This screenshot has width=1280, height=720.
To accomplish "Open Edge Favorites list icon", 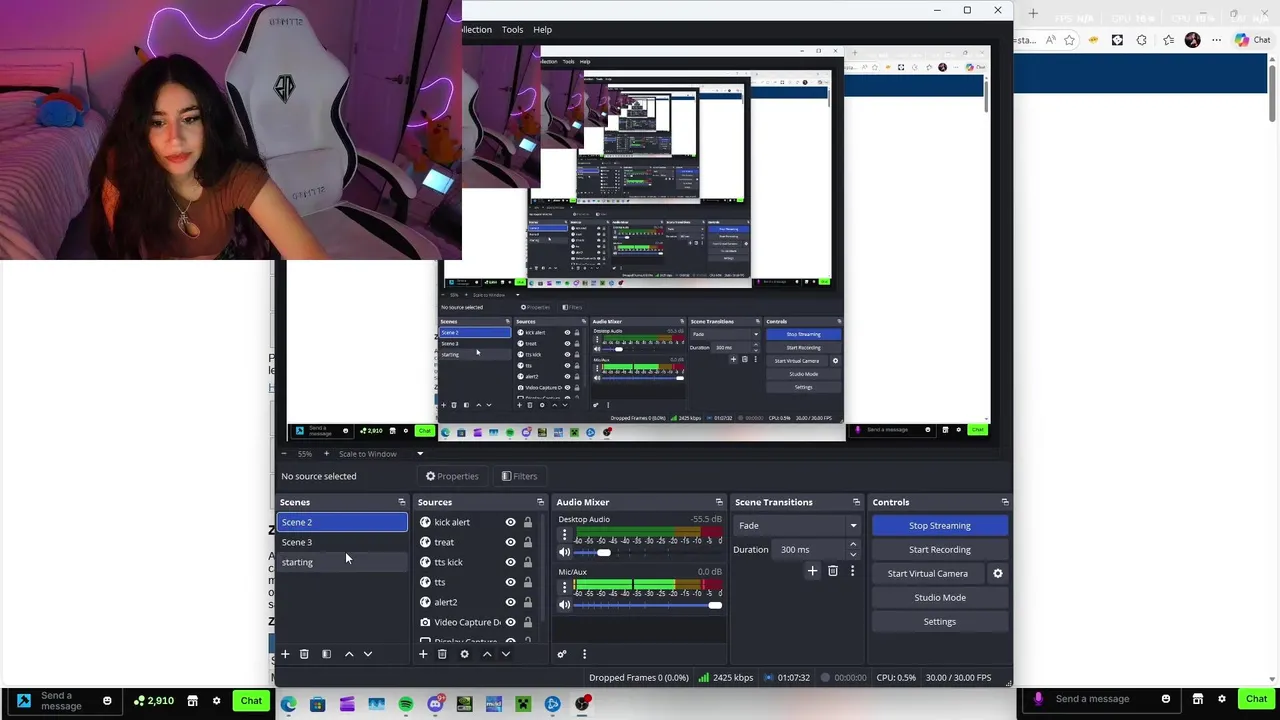I will click(1168, 40).
